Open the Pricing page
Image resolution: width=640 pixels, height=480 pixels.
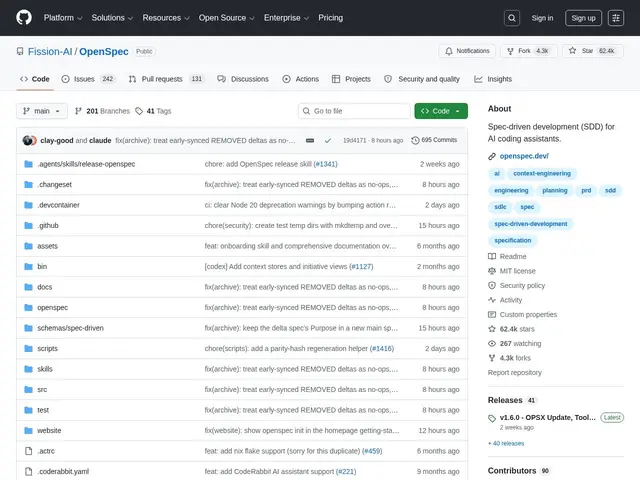(x=331, y=18)
